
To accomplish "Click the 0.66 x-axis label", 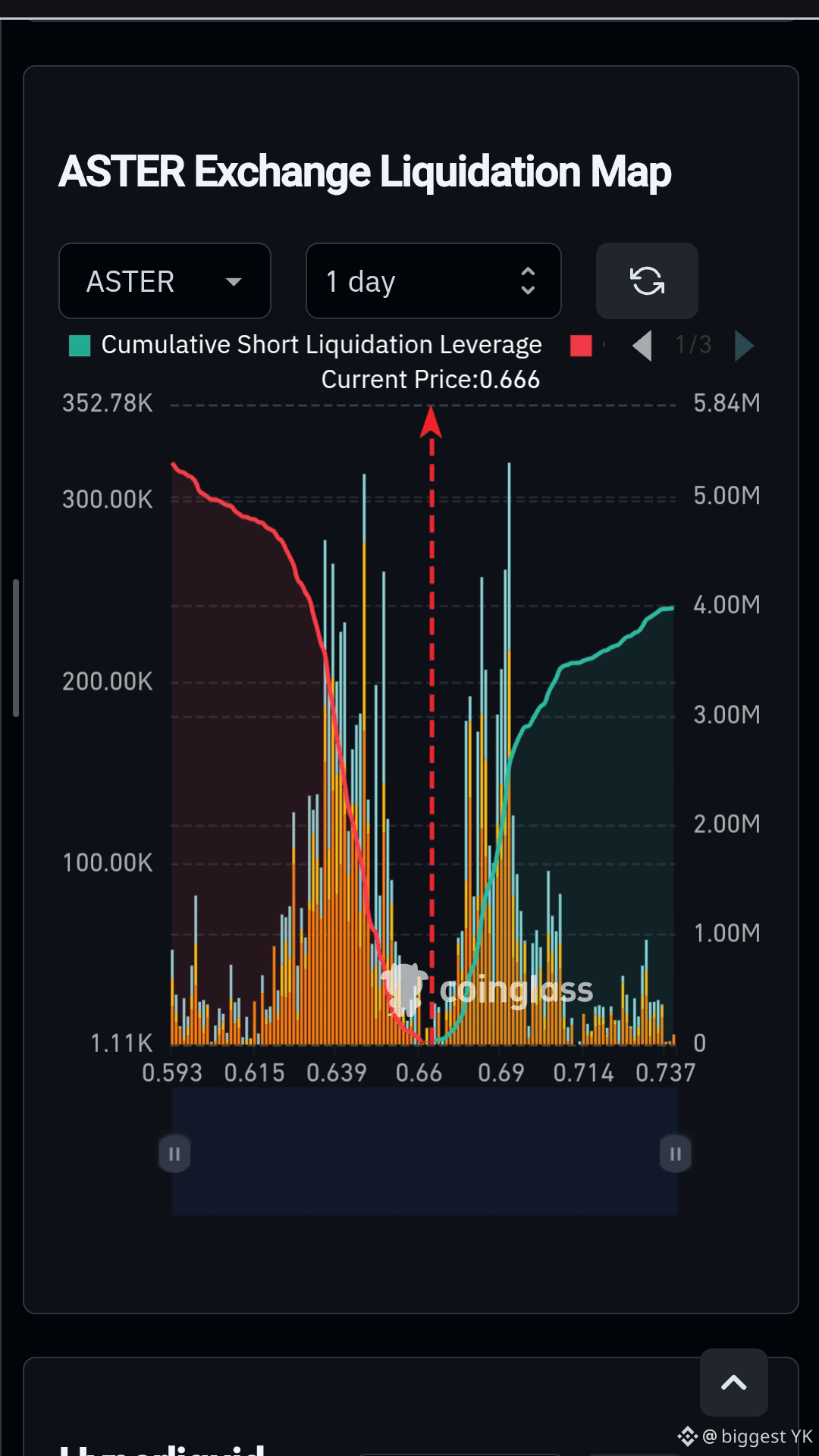I will 419,1072.
